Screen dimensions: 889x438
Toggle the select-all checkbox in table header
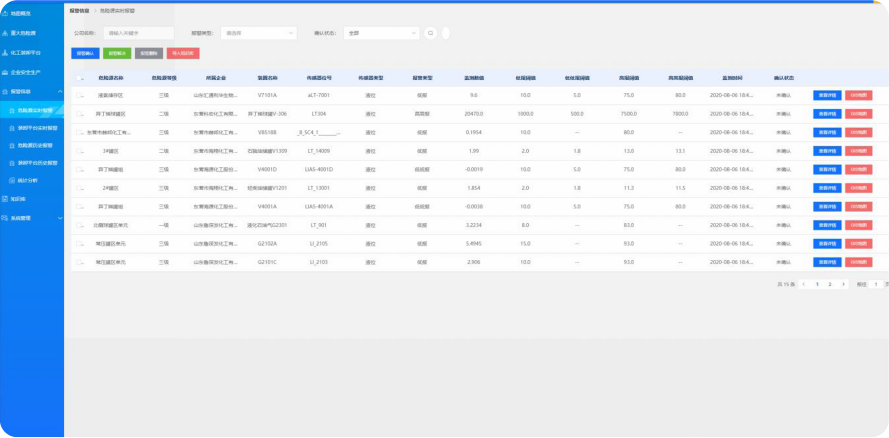pyautogui.click(x=79, y=78)
